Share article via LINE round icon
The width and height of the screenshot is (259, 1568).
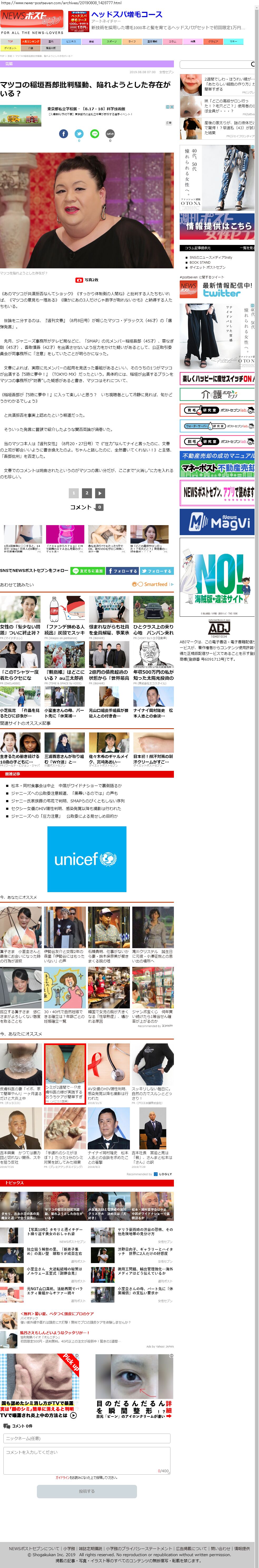coord(95,133)
